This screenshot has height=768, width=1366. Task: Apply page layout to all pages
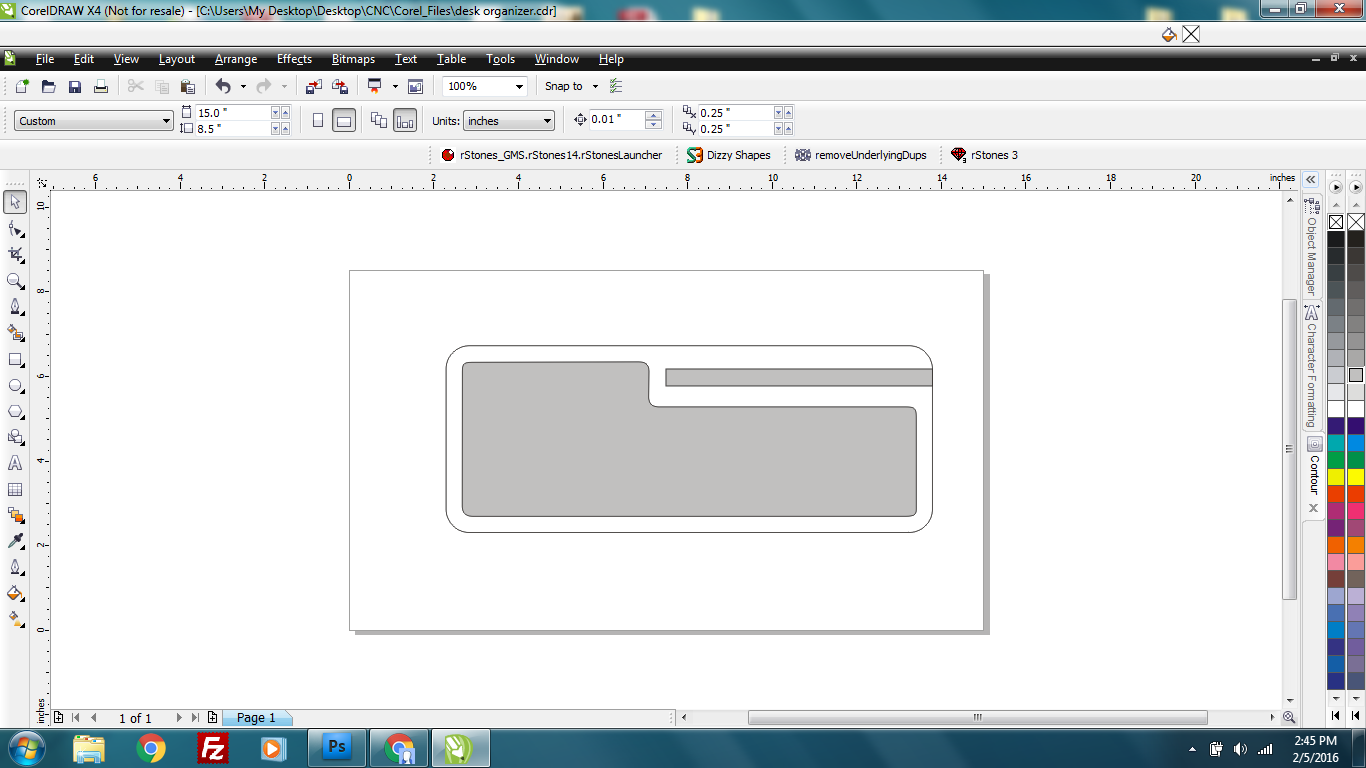tap(379, 120)
